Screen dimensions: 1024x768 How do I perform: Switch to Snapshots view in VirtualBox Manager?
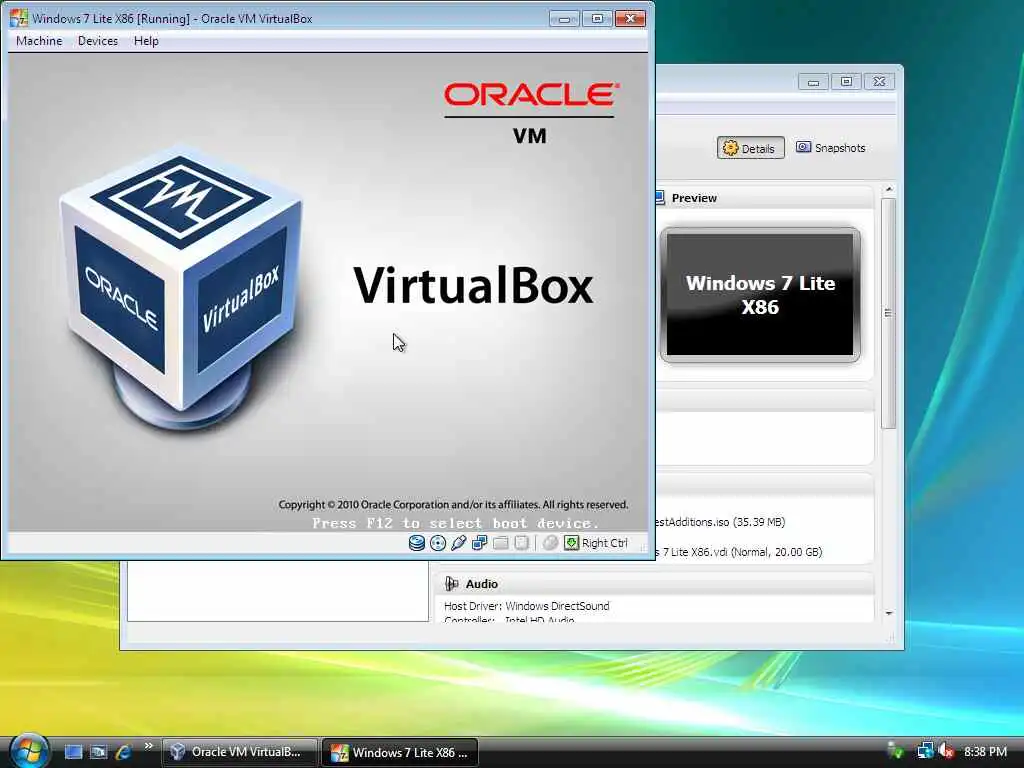point(831,148)
